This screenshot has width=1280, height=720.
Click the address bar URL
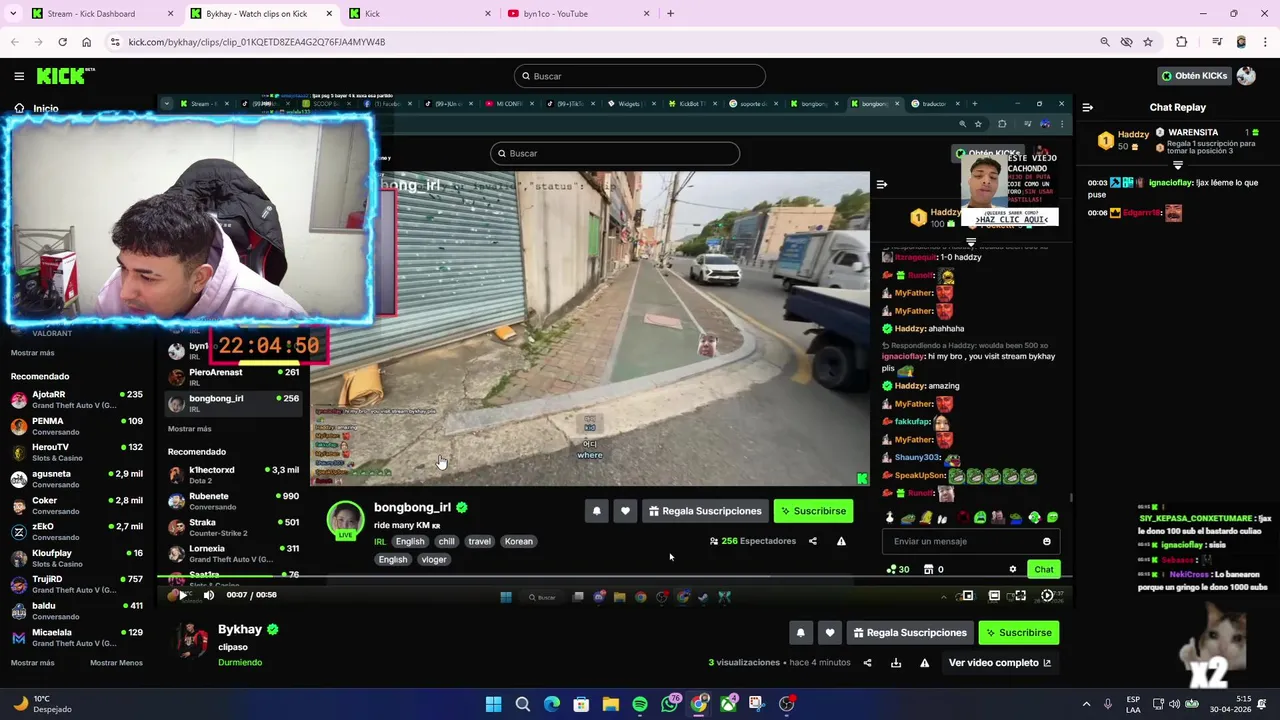pos(257,42)
